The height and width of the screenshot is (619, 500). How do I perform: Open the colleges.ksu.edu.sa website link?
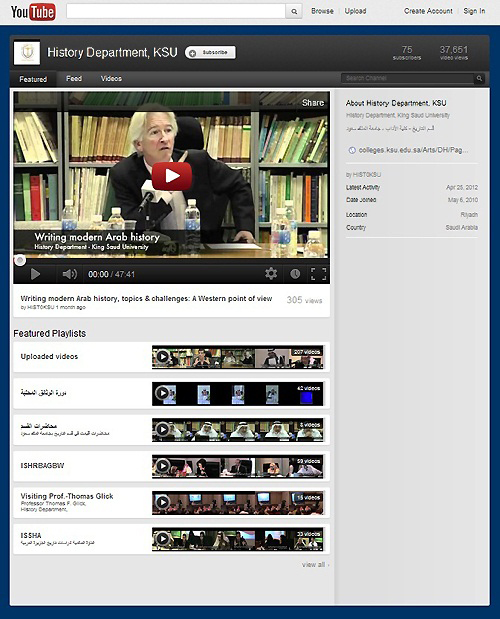pyautogui.click(x=413, y=150)
